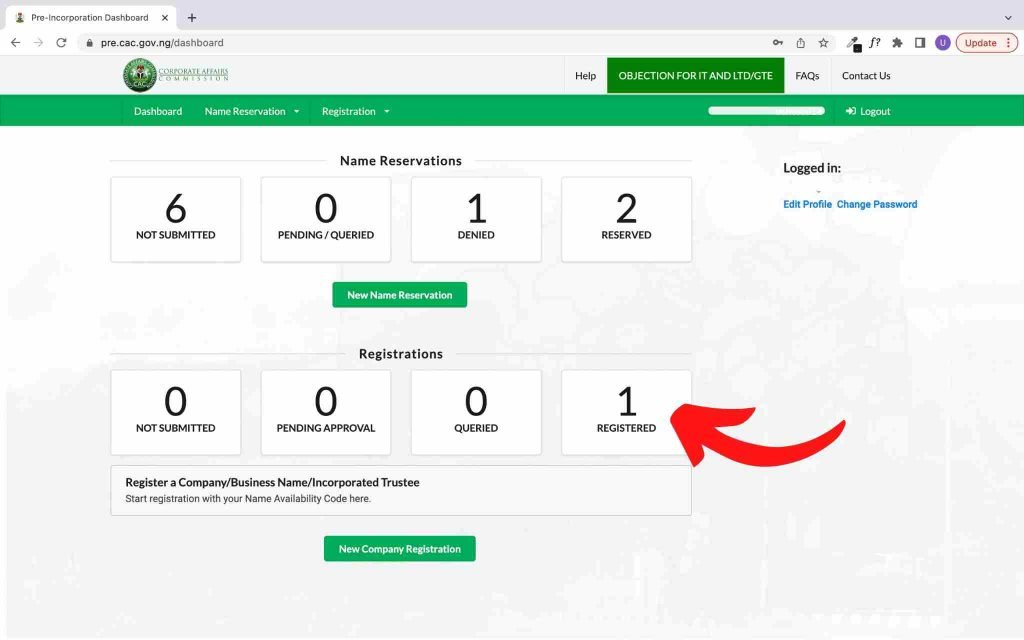This screenshot has width=1024, height=640.
Task: Select the Pre-Incorporation Dashboard tab
Action: click(91, 18)
